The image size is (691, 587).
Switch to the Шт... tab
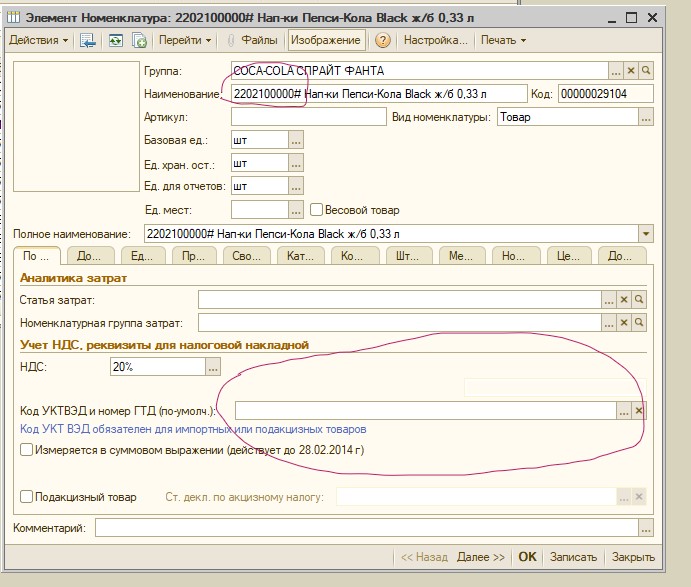point(408,256)
